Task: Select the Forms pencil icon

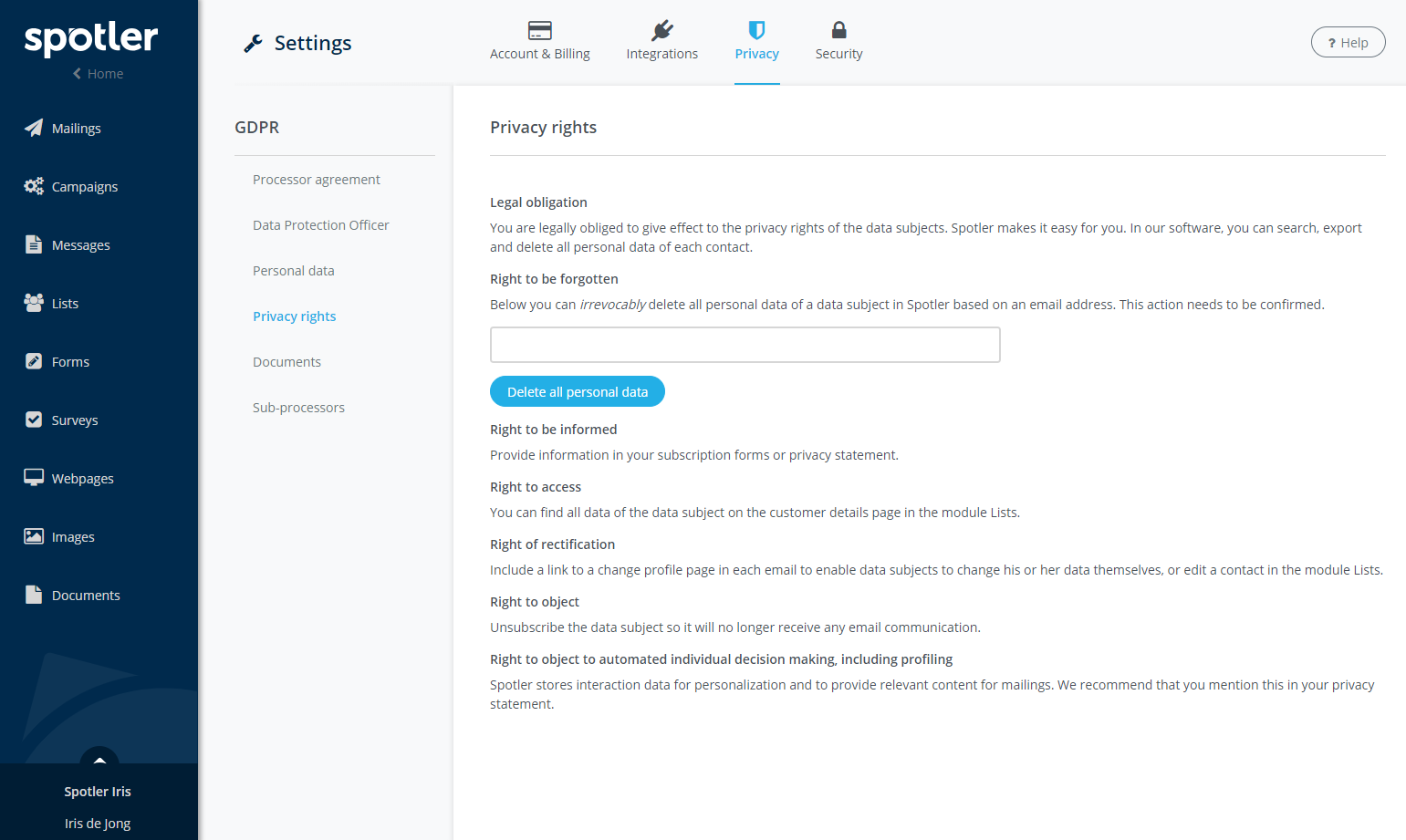Action: click(x=34, y=361)
